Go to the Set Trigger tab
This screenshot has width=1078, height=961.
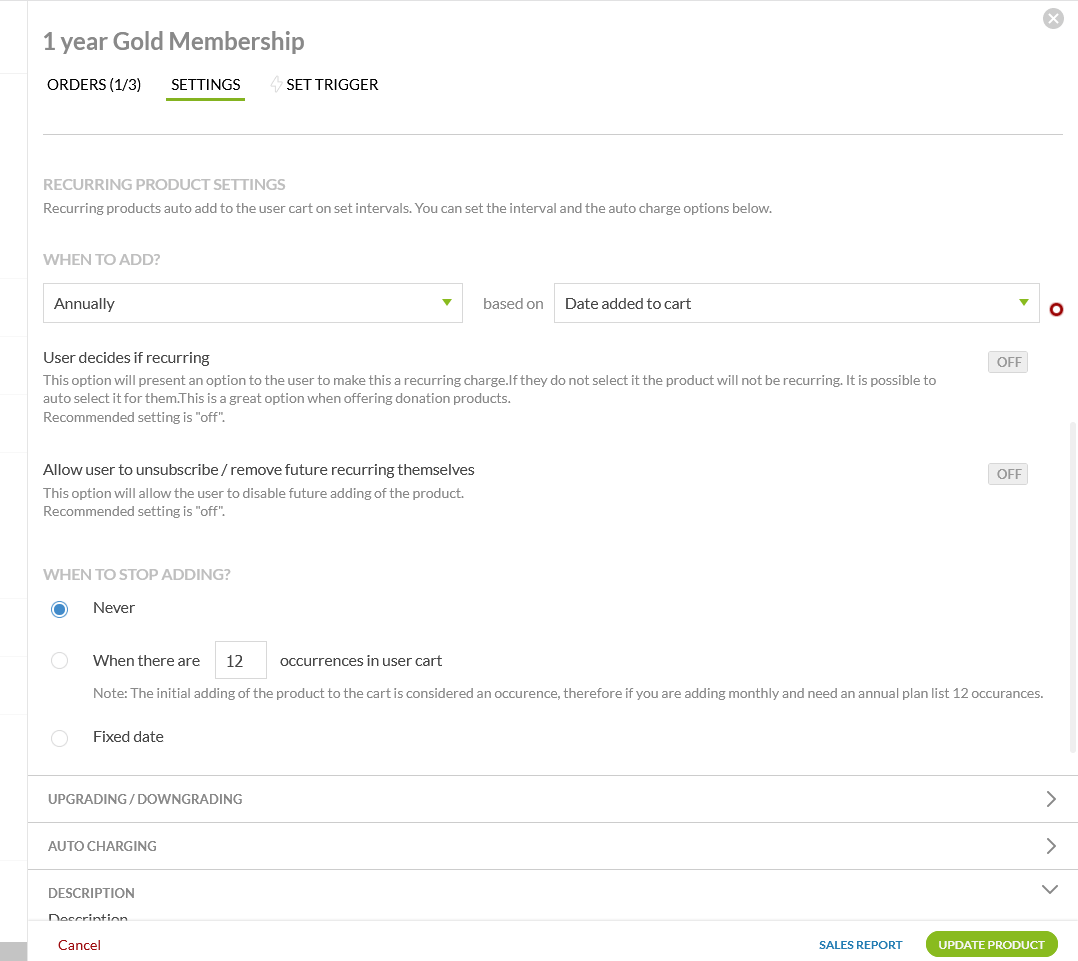click(x=332, y=85)
